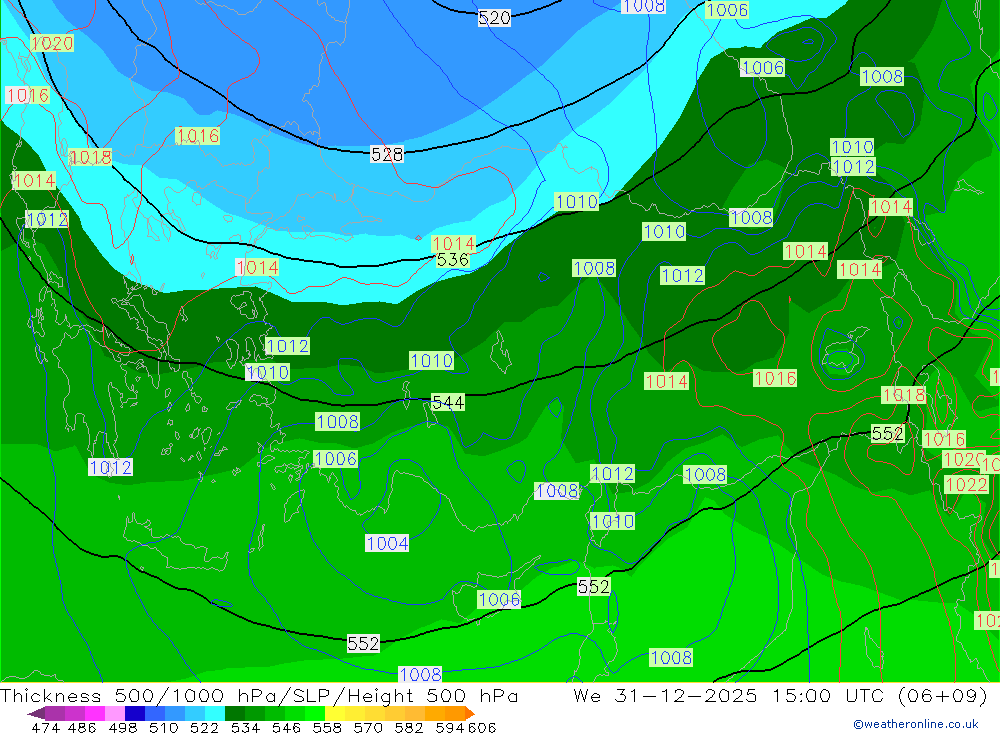Click the legend value 522

point(204,727)
